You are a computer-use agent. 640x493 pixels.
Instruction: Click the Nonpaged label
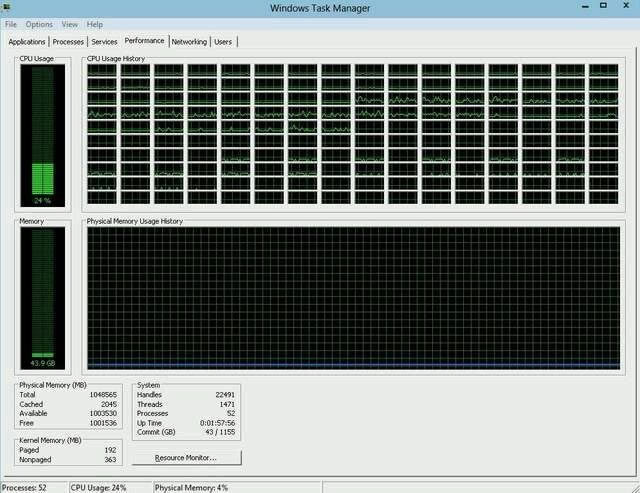click(35, 460)
